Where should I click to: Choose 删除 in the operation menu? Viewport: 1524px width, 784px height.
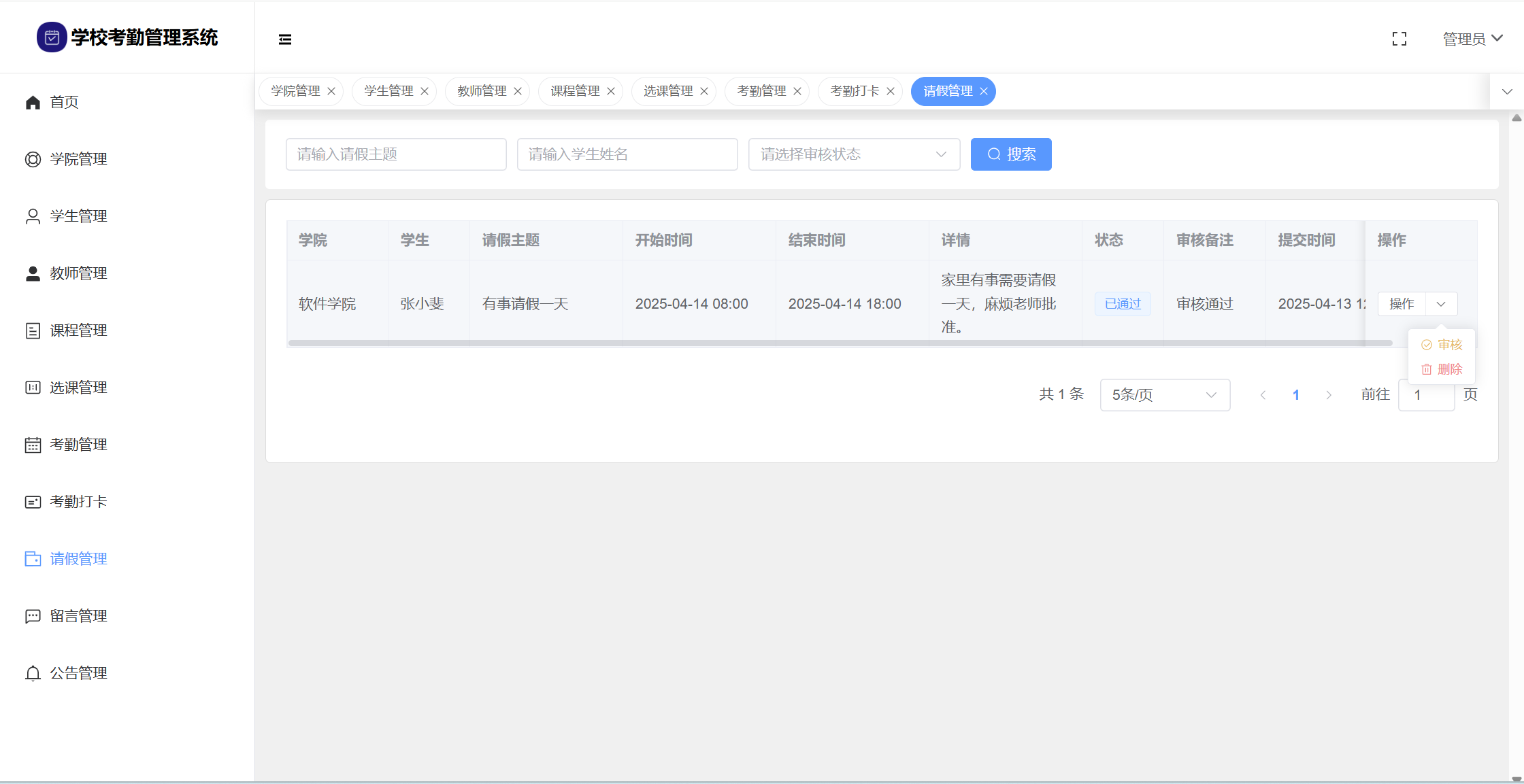(x=1442, y=369)
